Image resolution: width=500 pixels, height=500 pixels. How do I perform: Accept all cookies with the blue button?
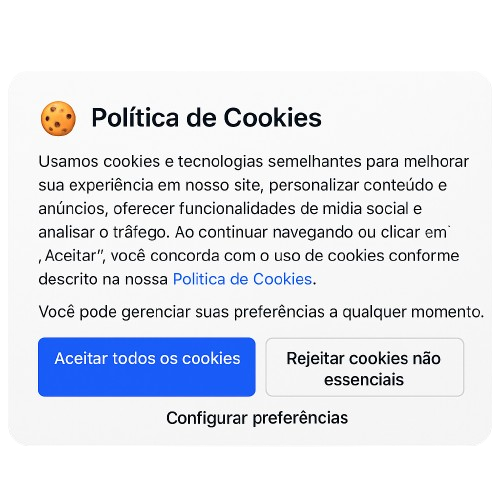pyautogui.click(x=147, y=367)
